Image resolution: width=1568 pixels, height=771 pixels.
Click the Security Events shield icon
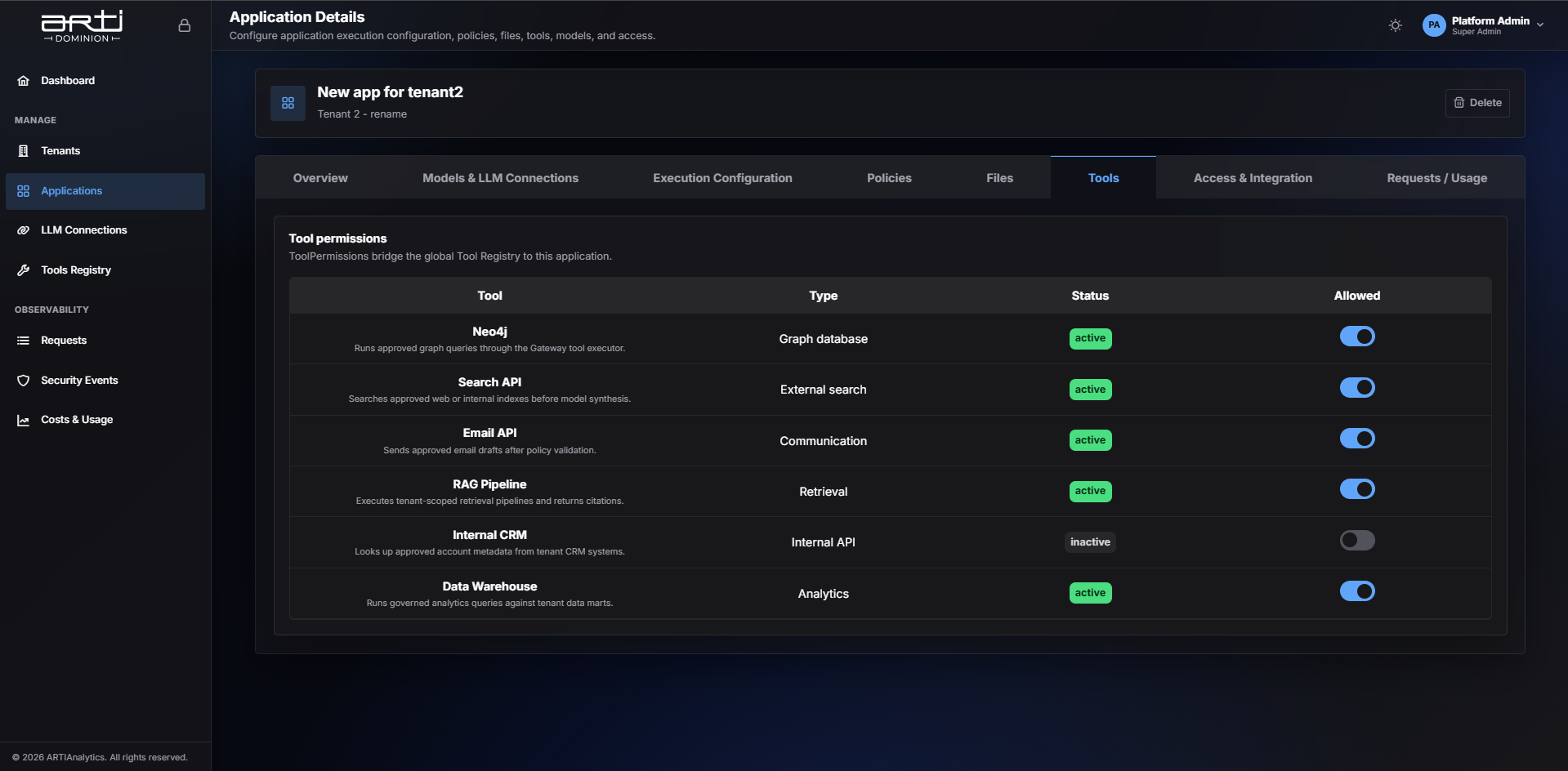tap(24, 380)
